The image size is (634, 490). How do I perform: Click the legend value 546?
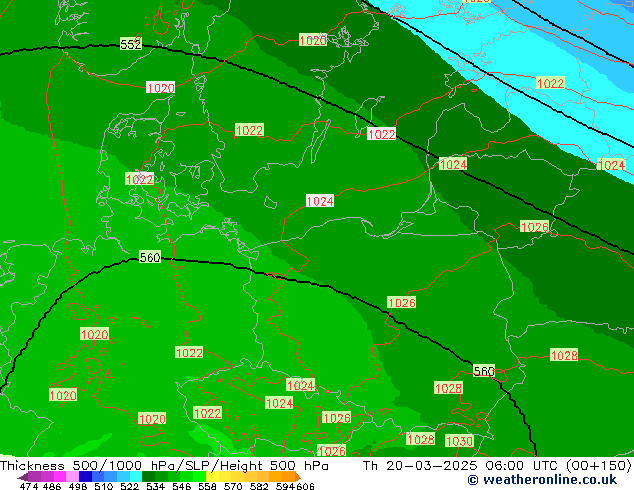pyautogui.click(x=181, y=486)
